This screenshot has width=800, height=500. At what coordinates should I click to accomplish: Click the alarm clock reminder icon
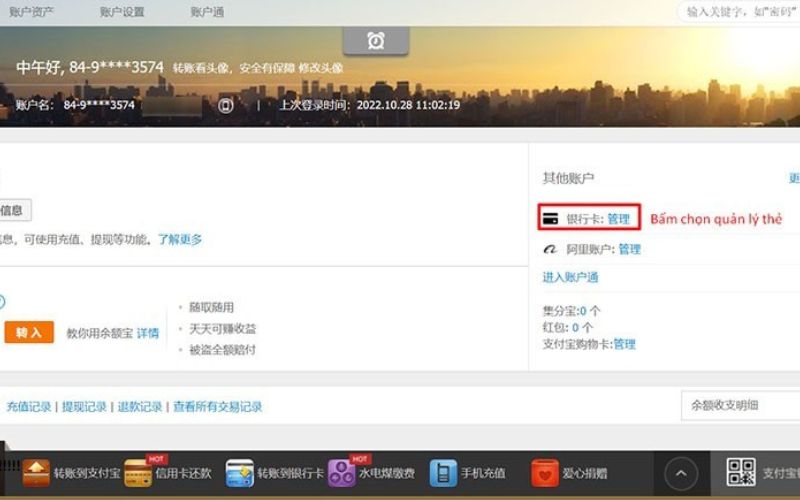pos(376,40)
